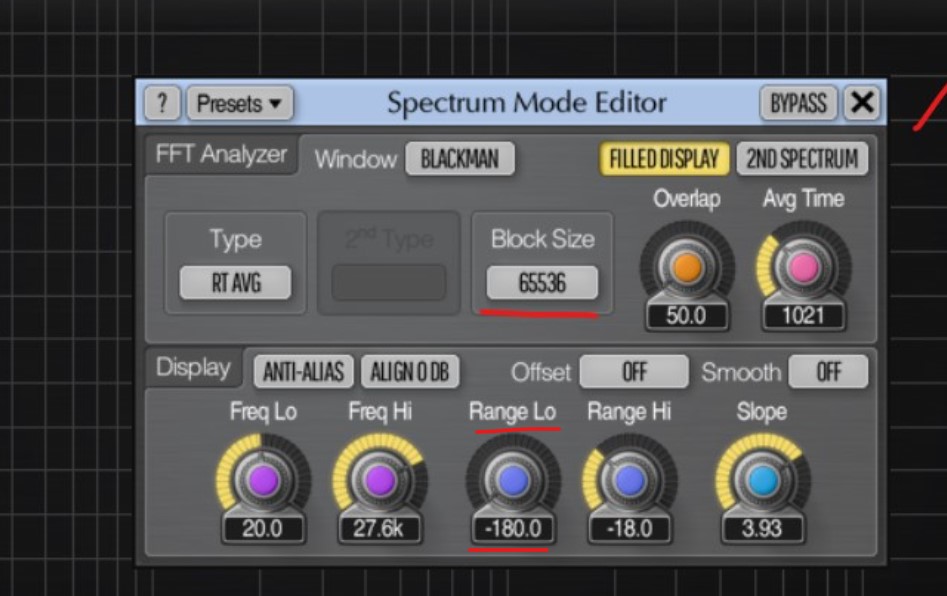Click the purple Freq Lo knob

(263, 481)
